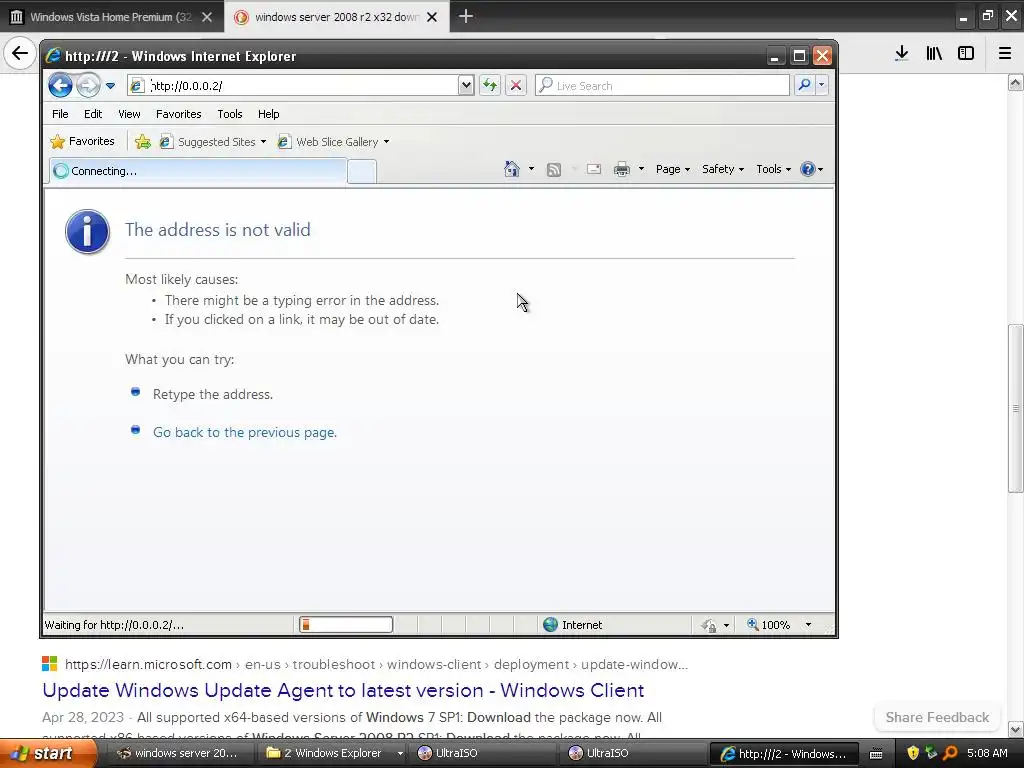Click the page loading progress bar

pyautogui.click(x=346, y=625)
